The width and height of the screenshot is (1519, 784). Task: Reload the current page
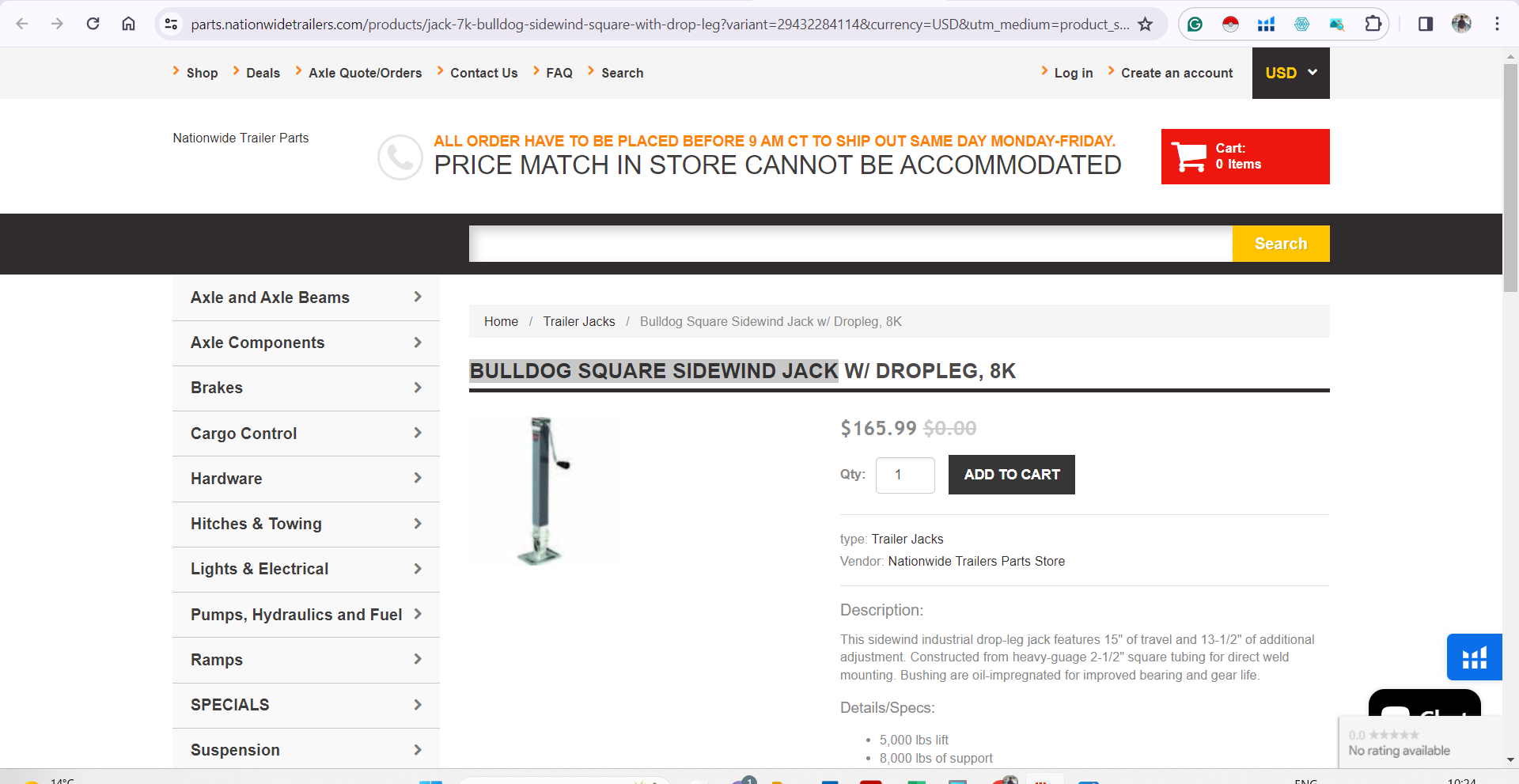click(93, 24)
